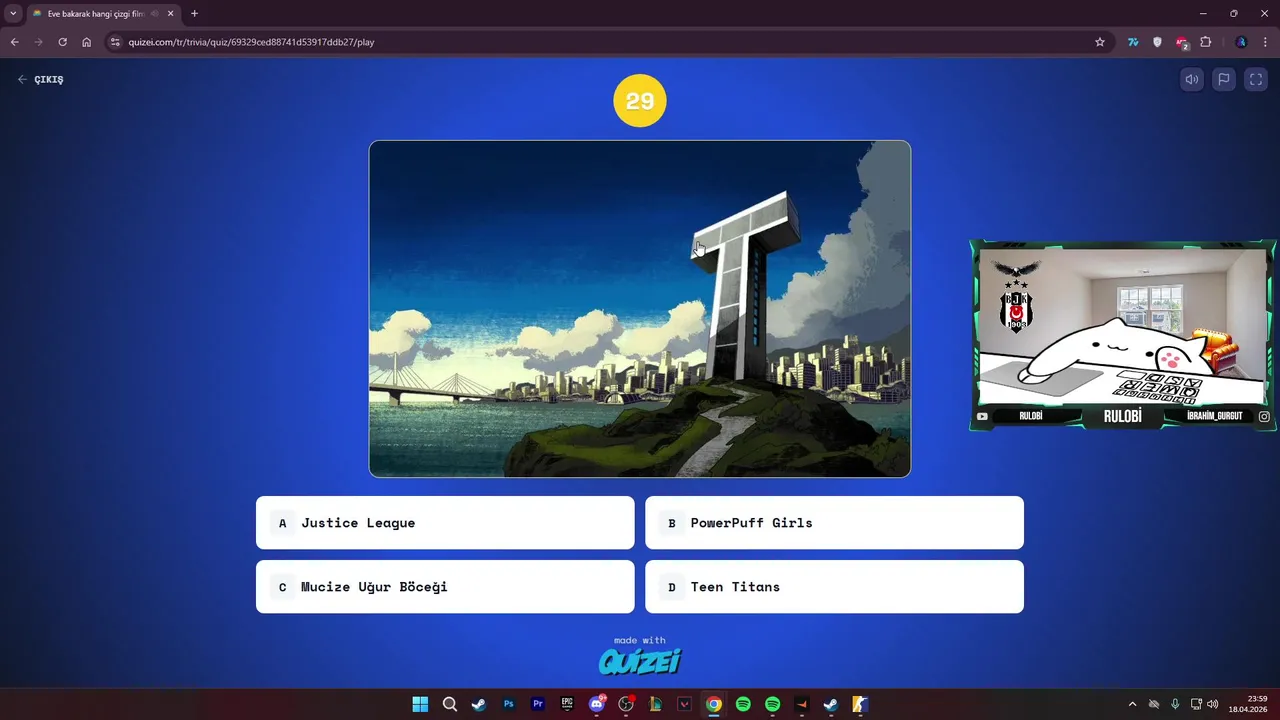The image size is (1280, 720).
Task: Click the İBRAHİM_GURGUT Instagram label in overlay
Action: [1214, 416]
